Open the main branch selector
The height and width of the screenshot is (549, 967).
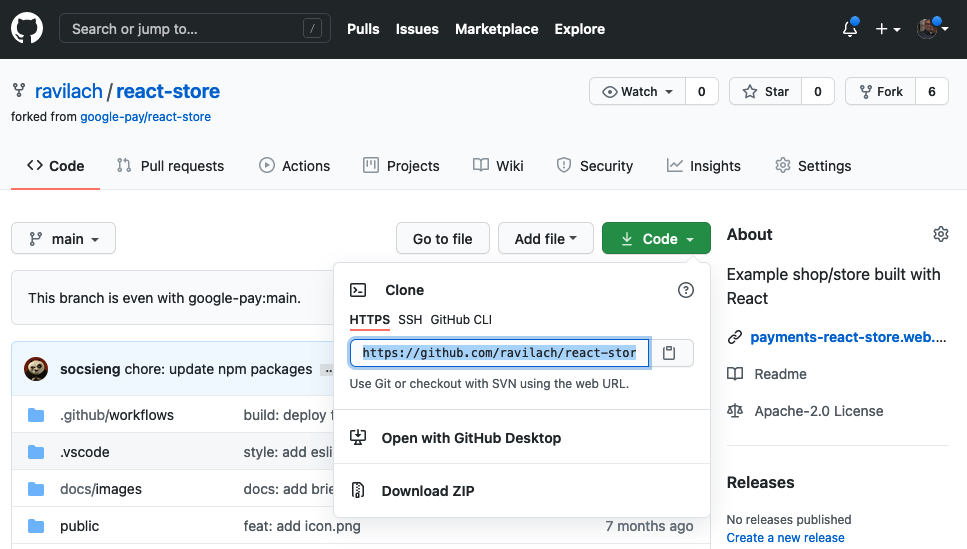tap(64, 238)
